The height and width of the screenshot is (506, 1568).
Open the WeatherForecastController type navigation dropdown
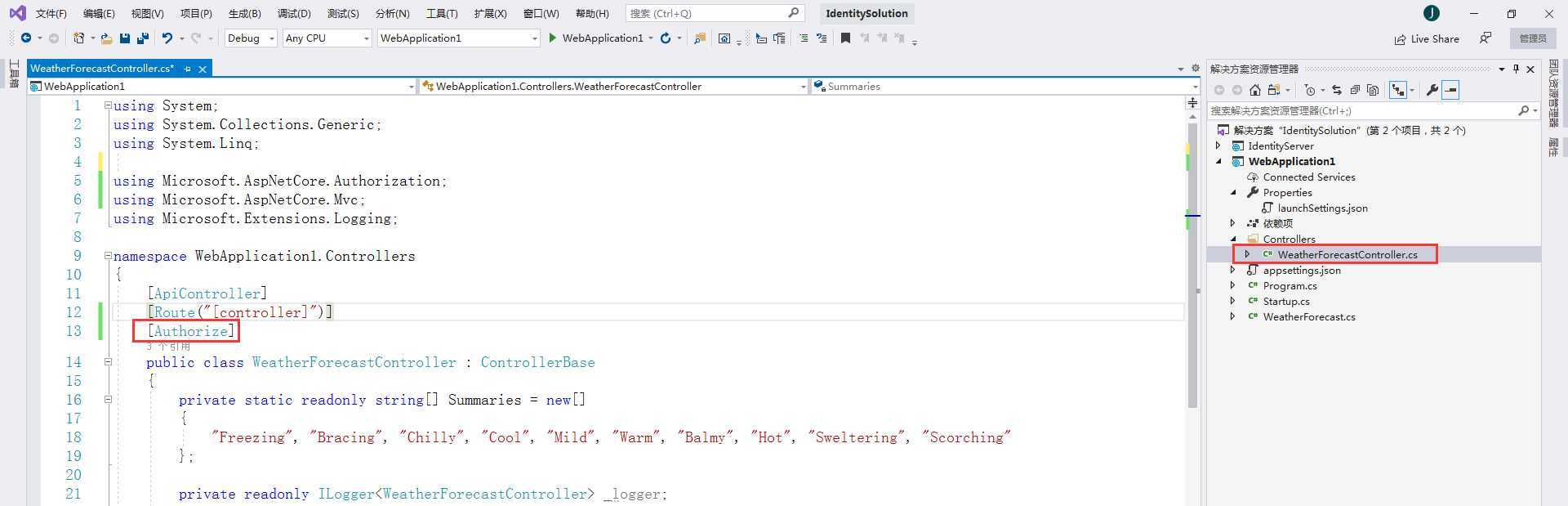click(614, 86)
